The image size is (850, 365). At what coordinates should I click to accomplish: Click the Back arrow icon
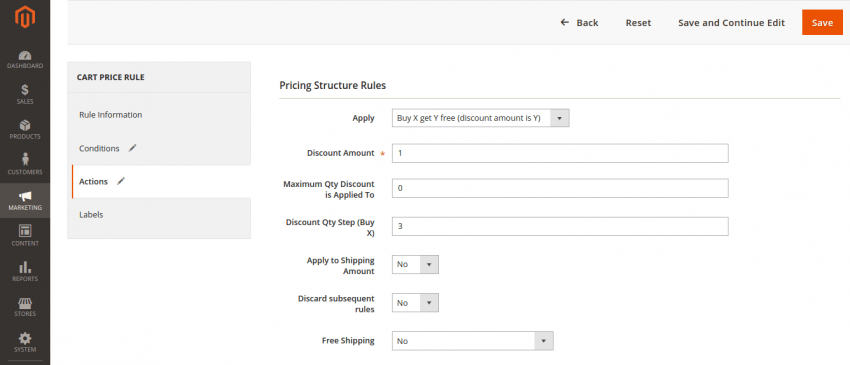pyautogui.click(x=565, y=22)
